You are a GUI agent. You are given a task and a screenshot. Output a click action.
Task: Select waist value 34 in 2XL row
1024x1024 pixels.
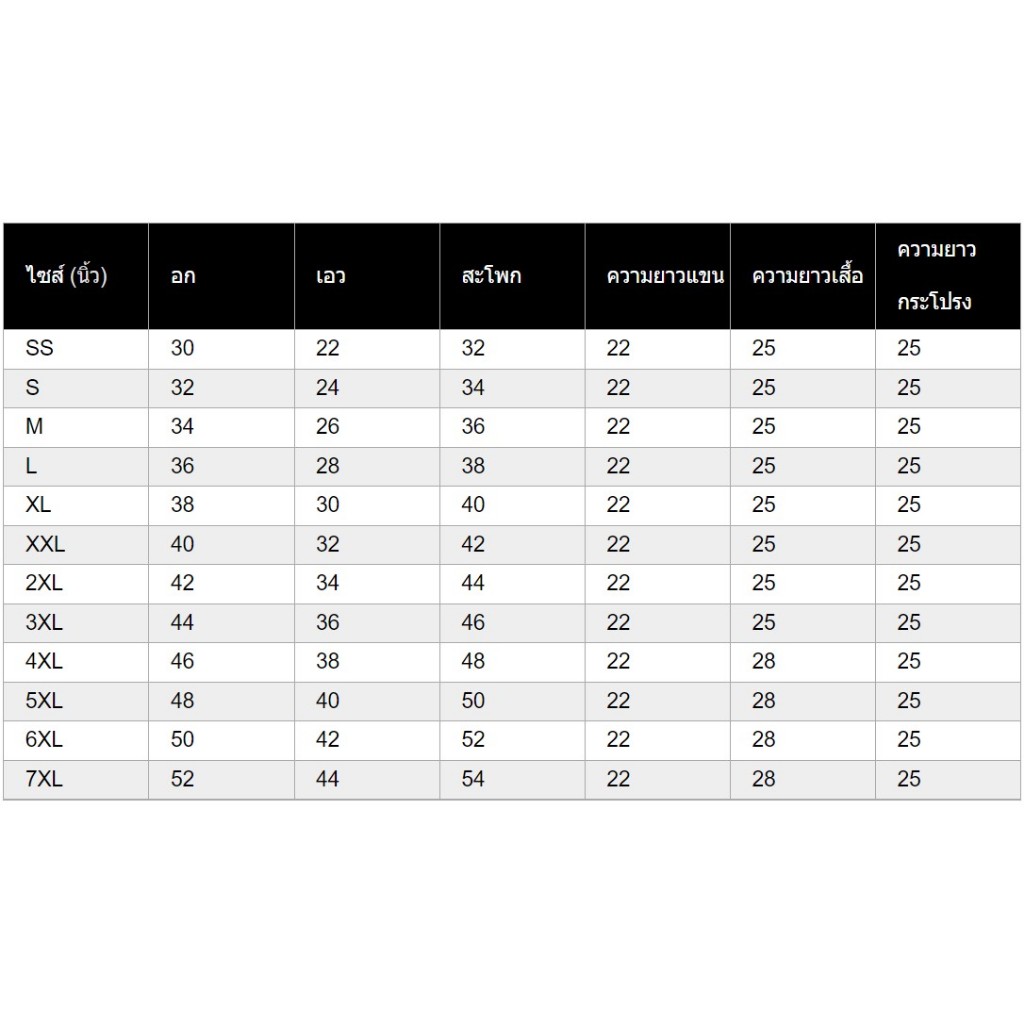pyautogui.click(x=328, y=583)
